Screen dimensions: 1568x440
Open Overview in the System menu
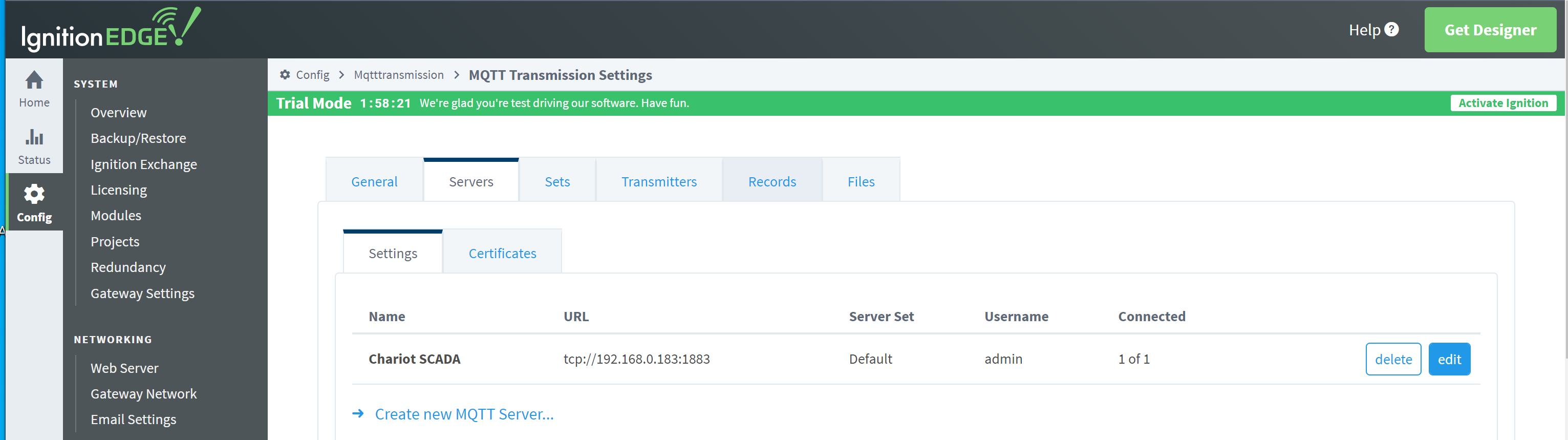[119, 113]
